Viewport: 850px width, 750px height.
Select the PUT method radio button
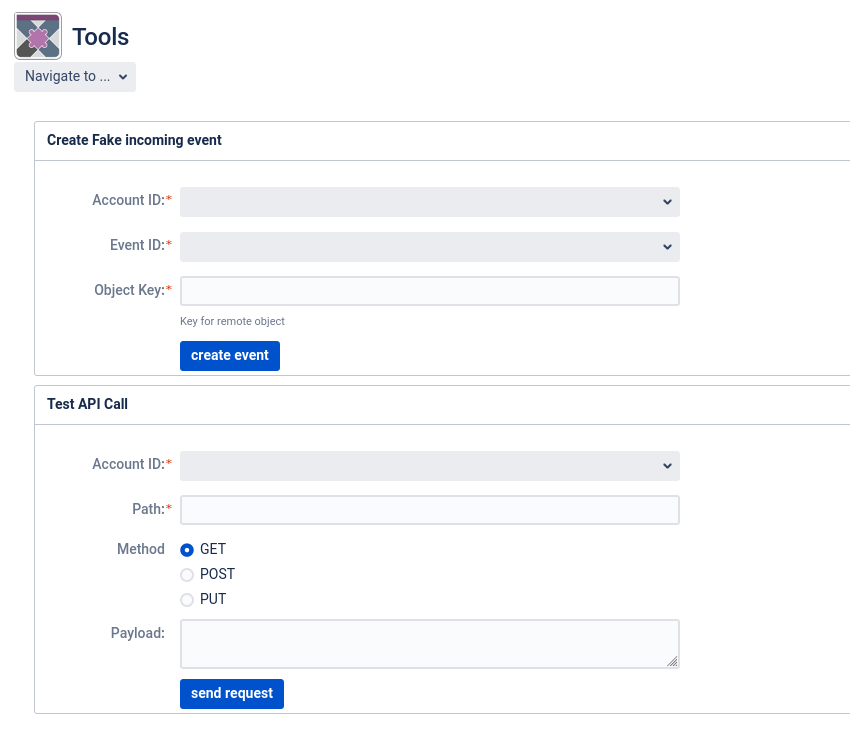tap(187, 600)
